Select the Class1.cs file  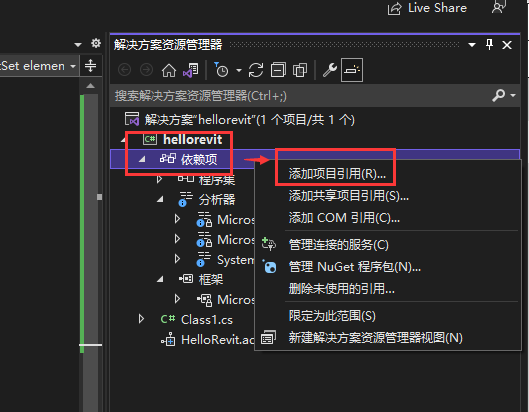(x=207, y=319)
